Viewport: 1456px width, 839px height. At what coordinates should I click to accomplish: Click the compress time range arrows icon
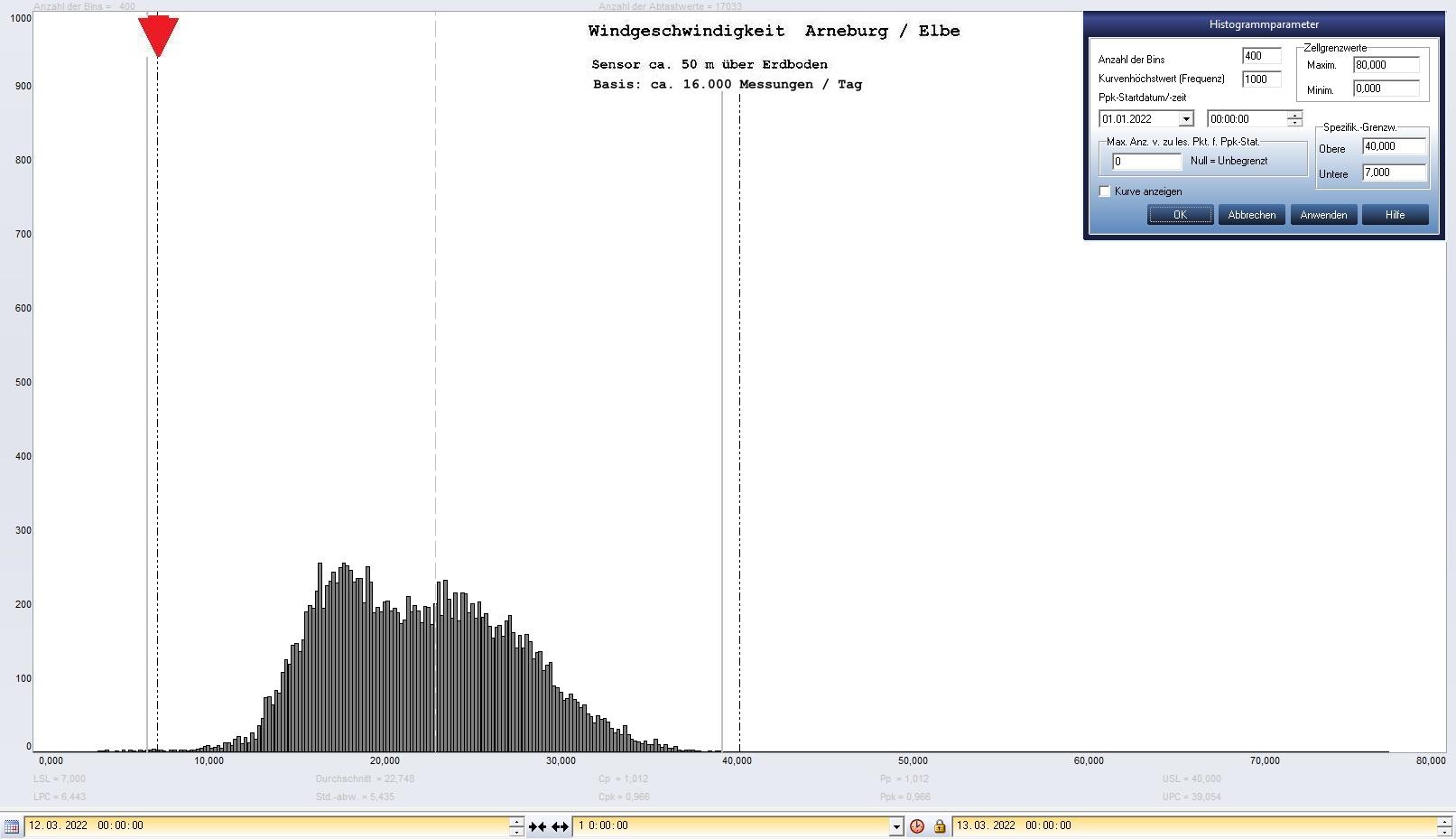pos(537,826)
